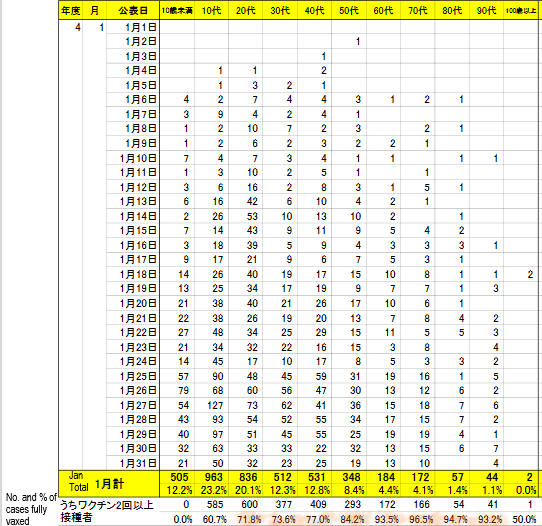Viewport: 542px width, 526px height.
Task: Click the date cell 1月31日
Action: click(x=133, y=463)
